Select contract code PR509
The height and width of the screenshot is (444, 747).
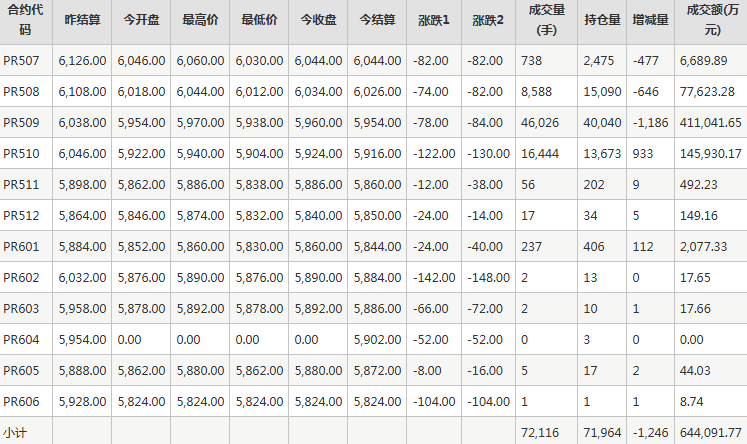coord(21,123)
